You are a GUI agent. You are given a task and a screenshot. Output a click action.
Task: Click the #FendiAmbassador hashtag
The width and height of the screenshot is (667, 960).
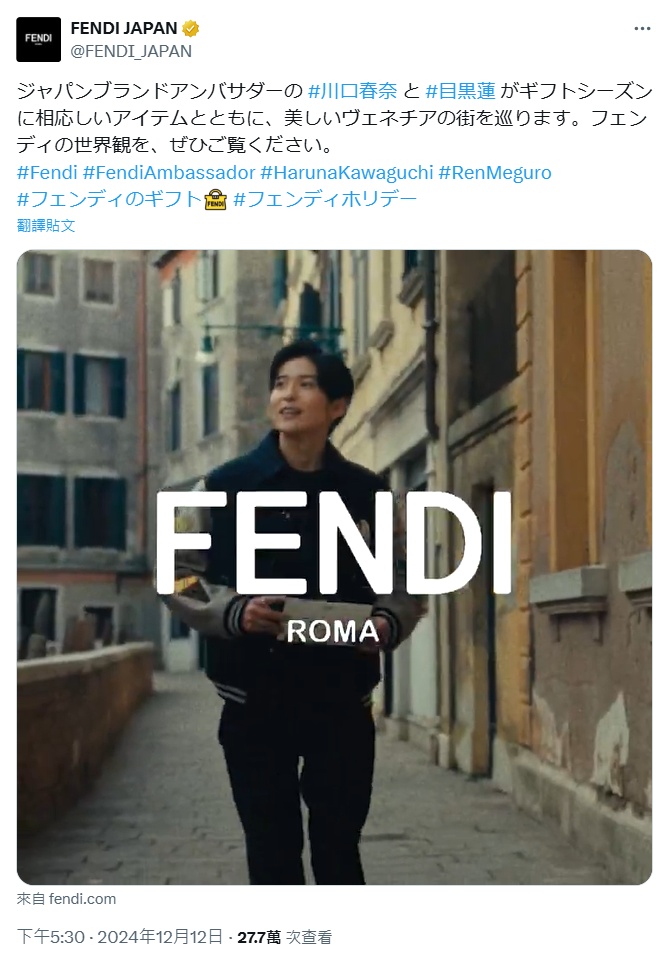click(x=169, y=173)
